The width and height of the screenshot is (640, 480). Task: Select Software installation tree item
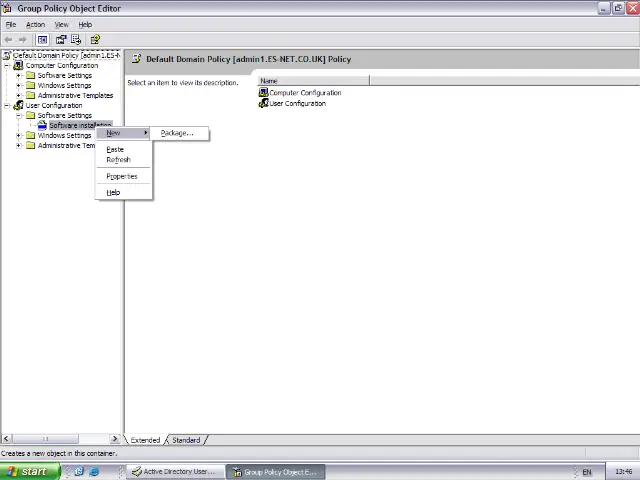coord(80,125)
